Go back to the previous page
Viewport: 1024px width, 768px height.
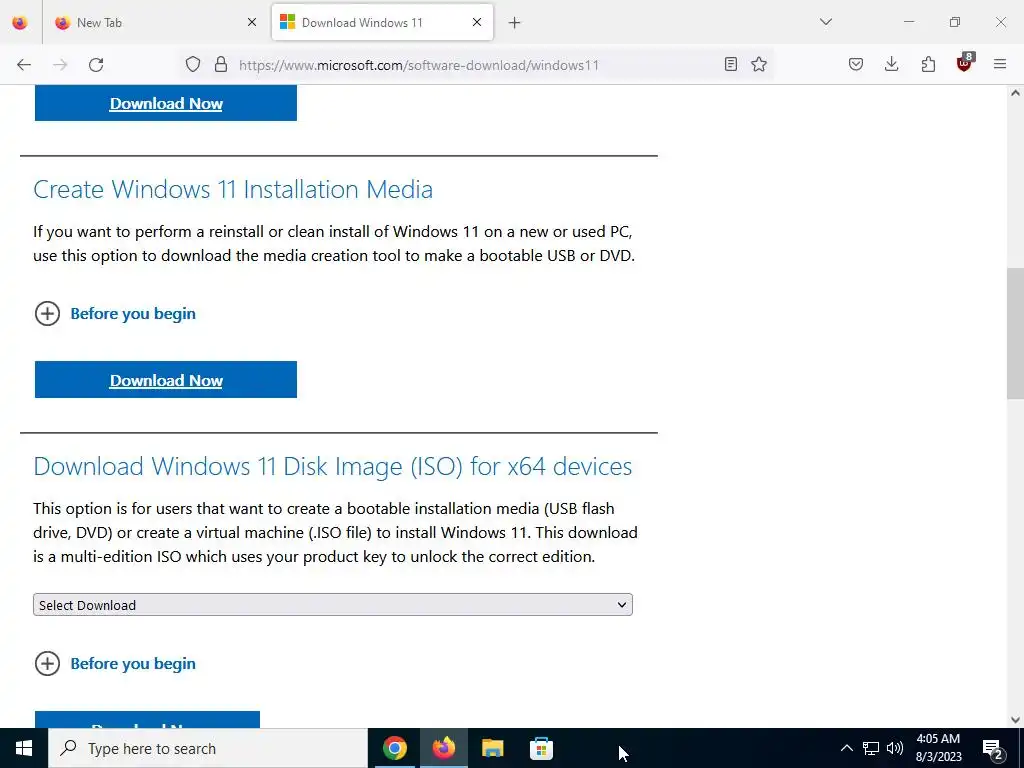pos(24,64)
